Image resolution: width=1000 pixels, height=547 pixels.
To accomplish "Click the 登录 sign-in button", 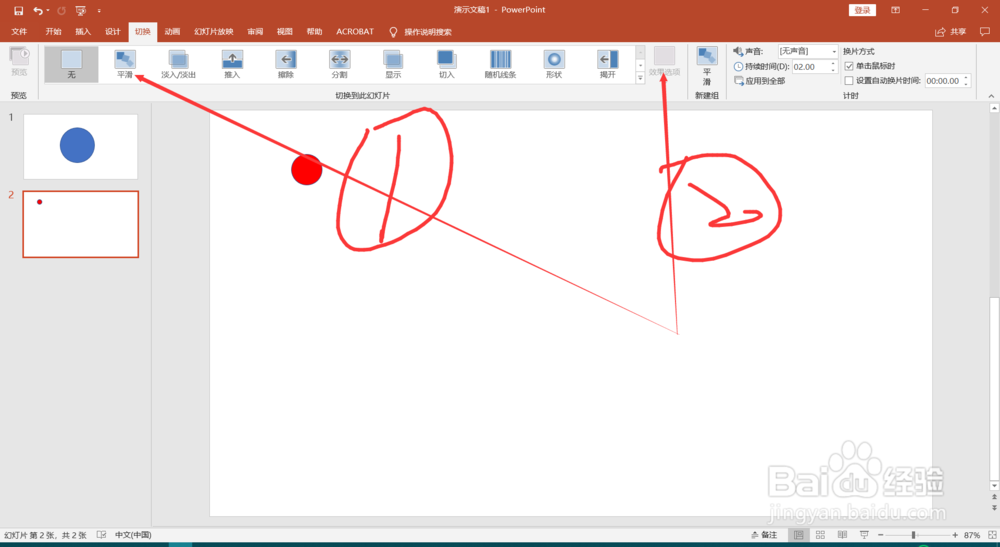I will [x=862, y=10].
